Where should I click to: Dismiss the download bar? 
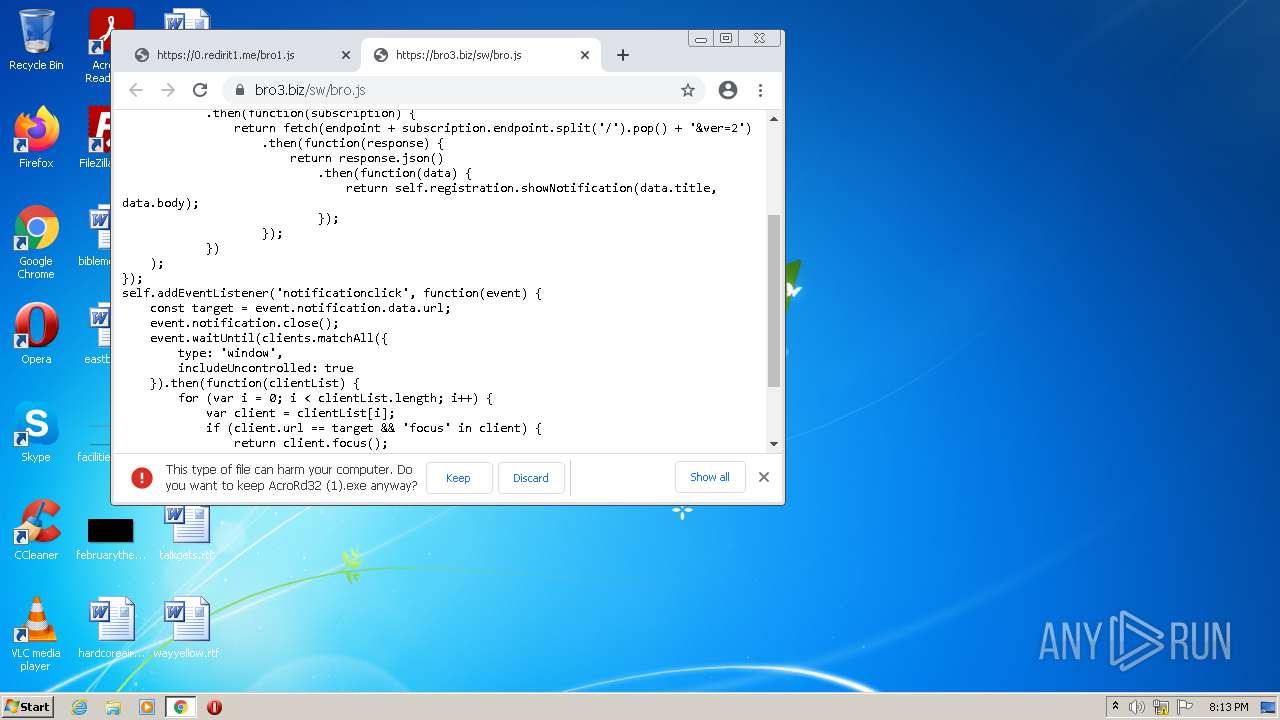(764, 477)
